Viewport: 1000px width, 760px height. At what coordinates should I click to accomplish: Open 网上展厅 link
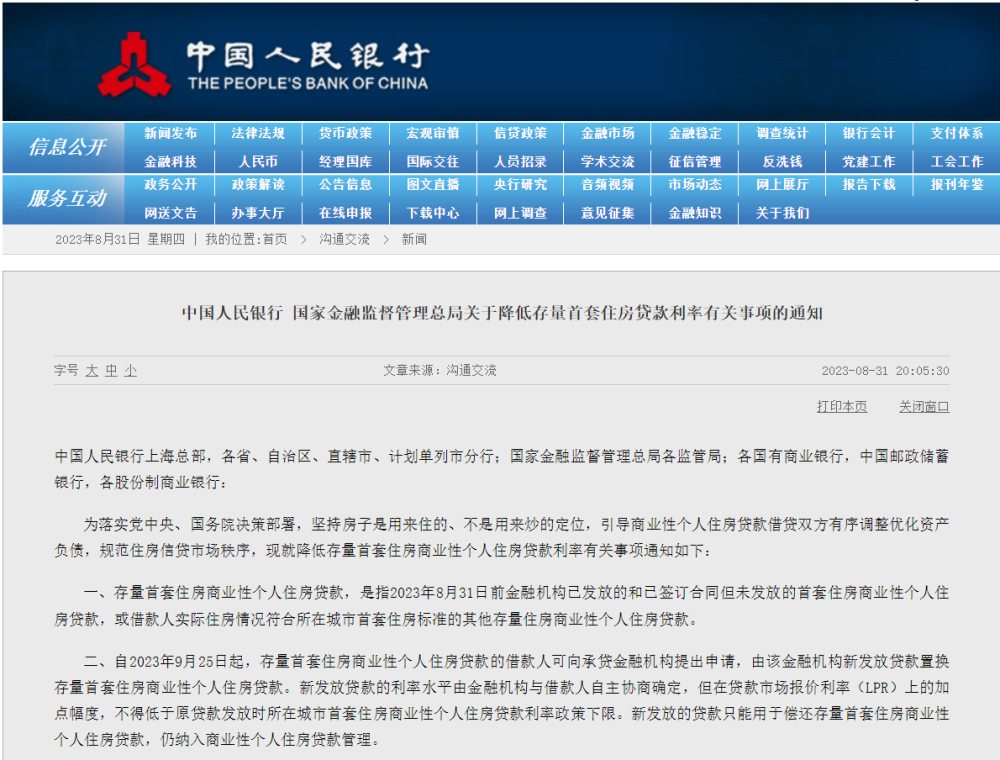(x=782, y=184)
